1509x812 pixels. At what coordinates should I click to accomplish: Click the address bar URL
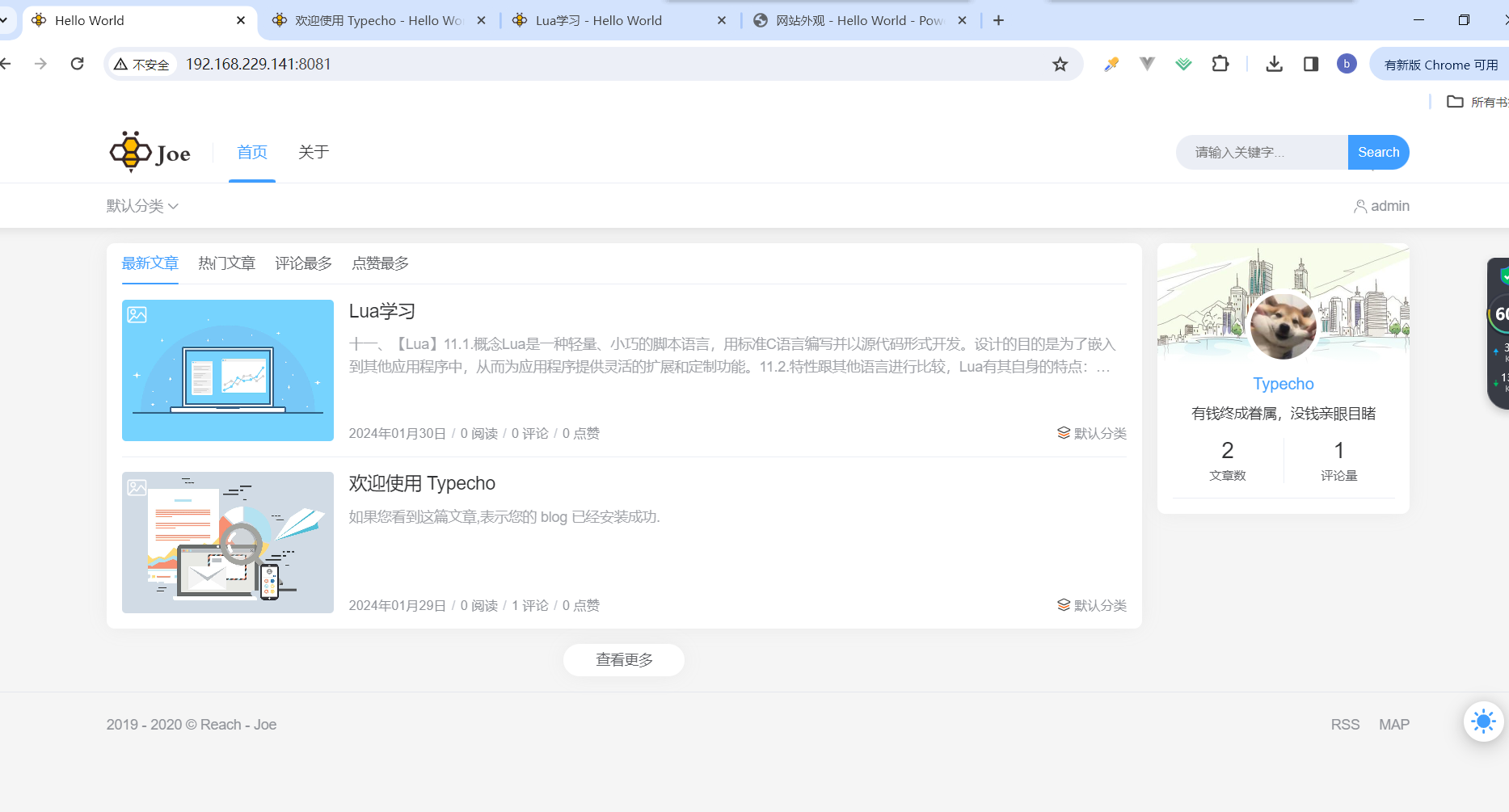pyautogui.click(x=259, y=64)
